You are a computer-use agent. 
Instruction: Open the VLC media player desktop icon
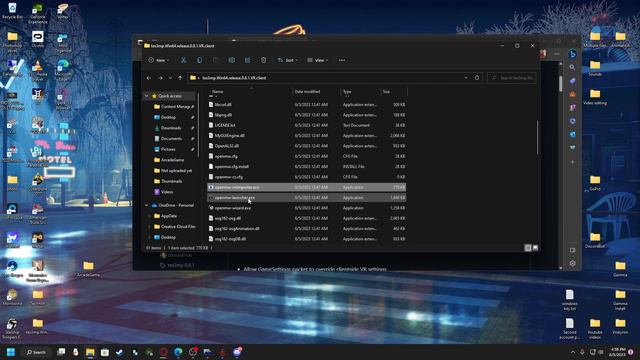38,71
